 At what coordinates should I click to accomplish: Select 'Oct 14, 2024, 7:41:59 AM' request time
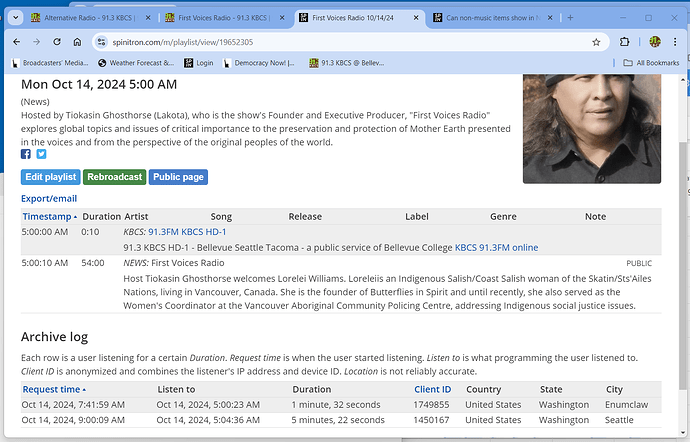coord(73,405)
